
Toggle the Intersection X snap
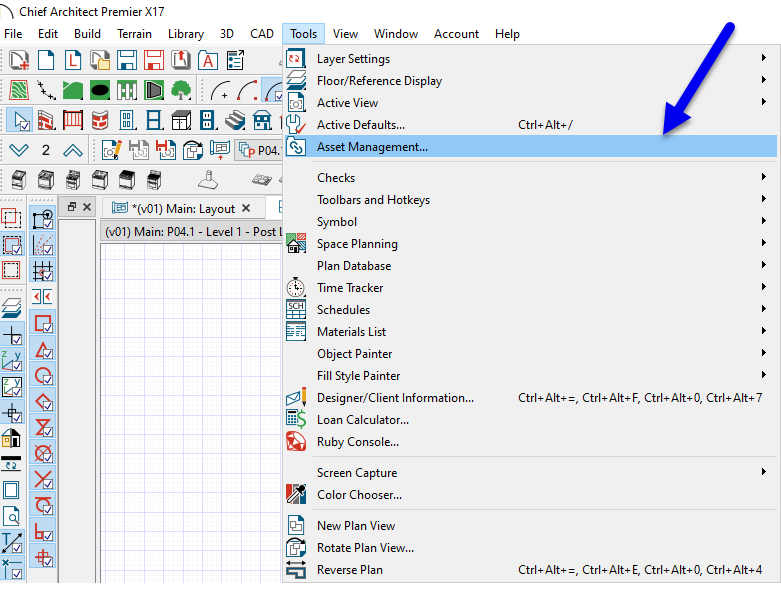pyautogui.click(x=43, y=479)
